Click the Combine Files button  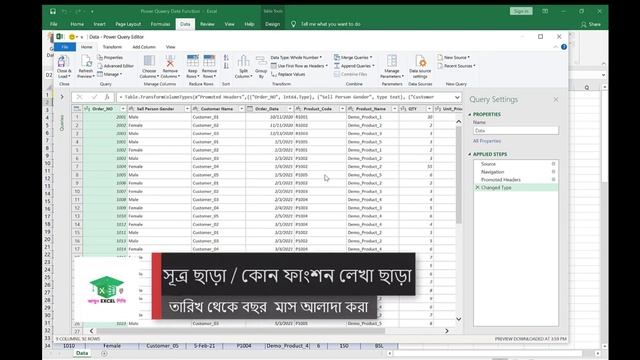(x=351, y=74)
